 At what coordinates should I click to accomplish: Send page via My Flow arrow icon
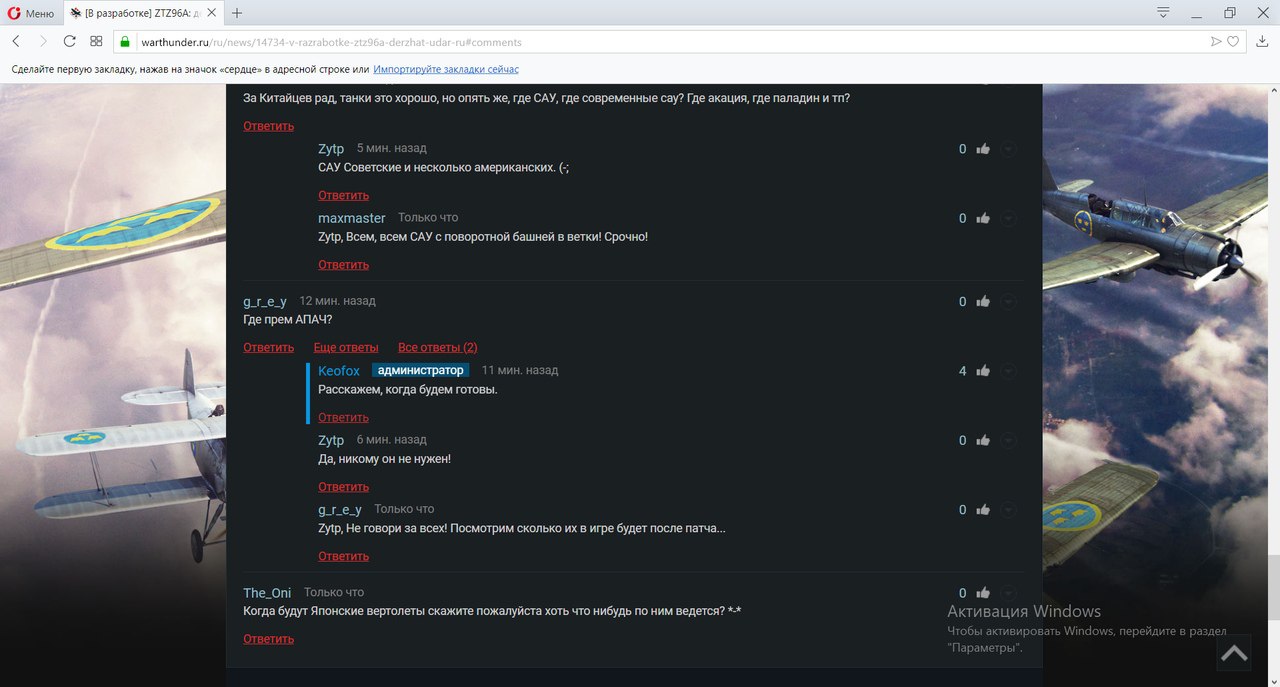[x=1216, y=42]
